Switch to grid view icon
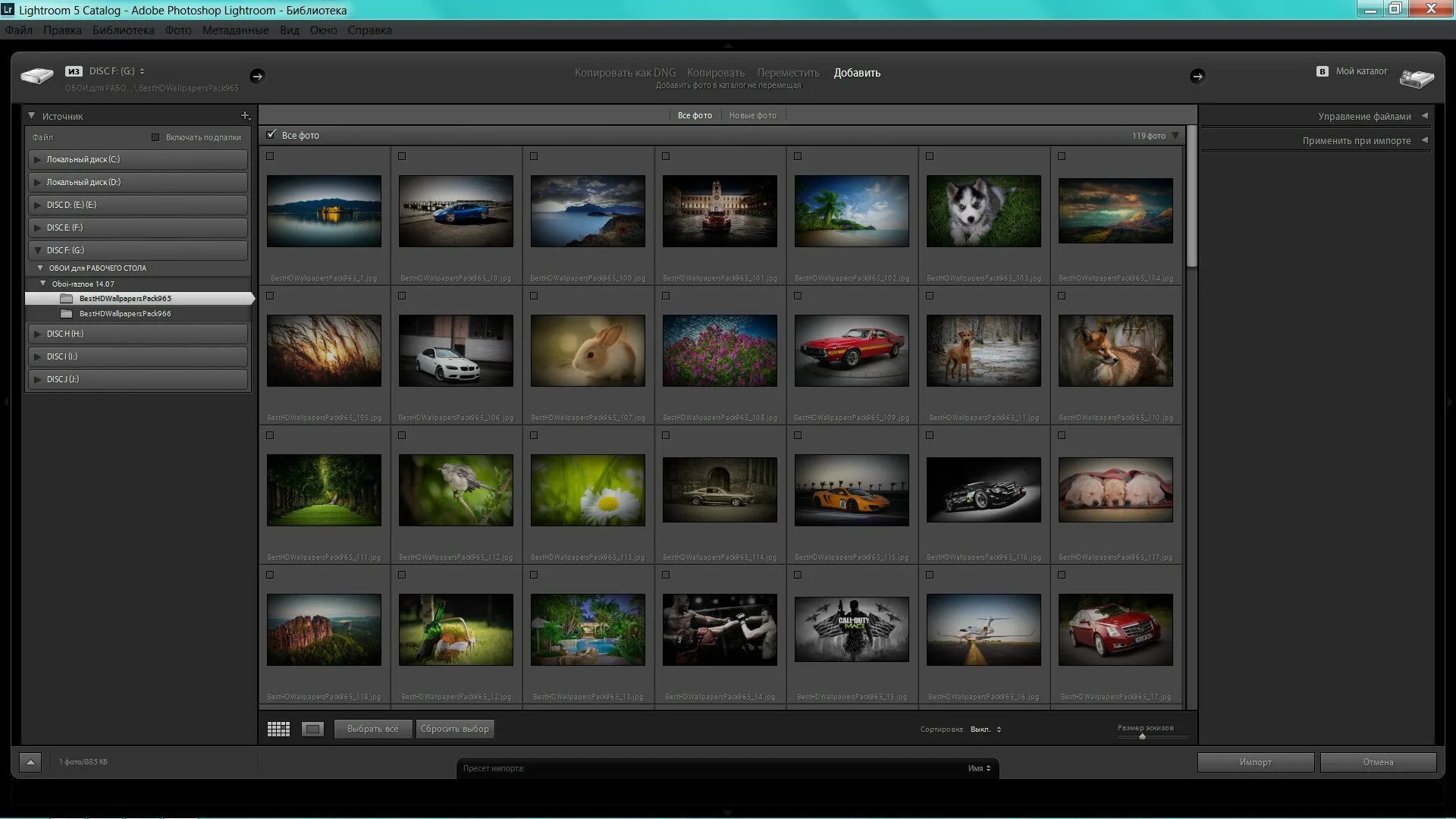 point(278,729)
